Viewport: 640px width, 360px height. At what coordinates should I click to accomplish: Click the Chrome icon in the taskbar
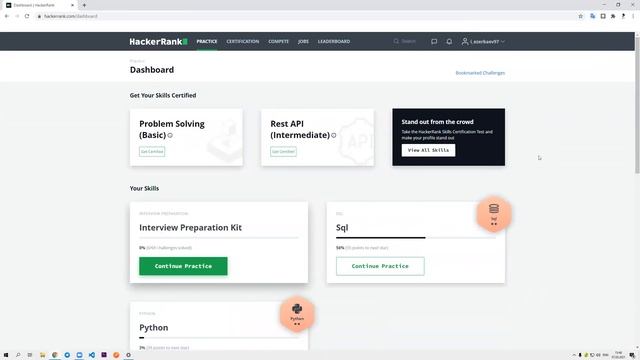coord(55,355)
